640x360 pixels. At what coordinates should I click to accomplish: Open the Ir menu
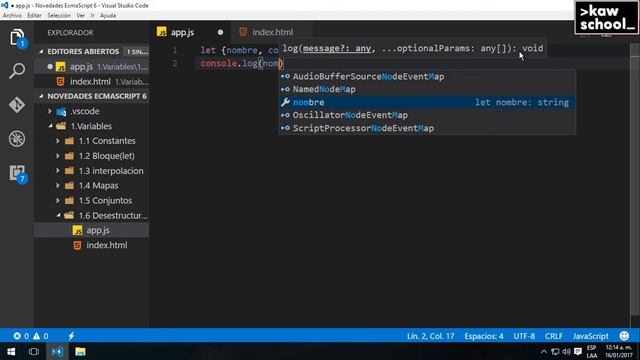click(x=93, y=16)
